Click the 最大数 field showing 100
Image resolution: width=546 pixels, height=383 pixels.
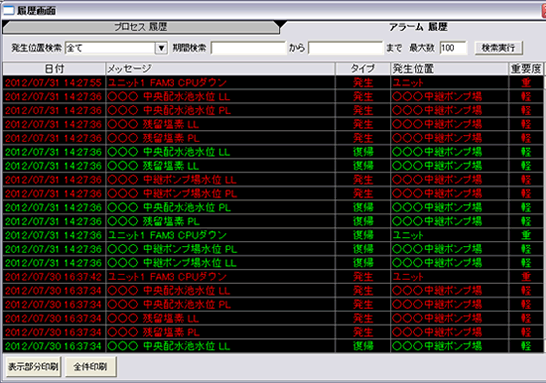pos(453,48)
